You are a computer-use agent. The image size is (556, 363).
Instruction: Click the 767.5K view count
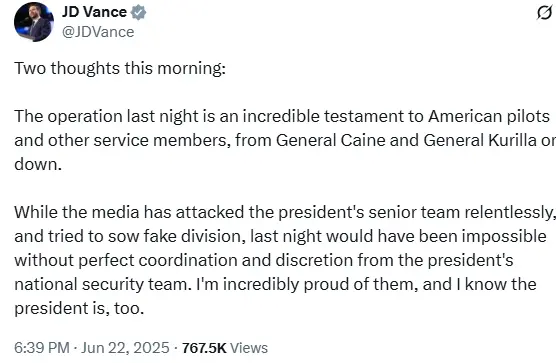[x=204, y=348]
